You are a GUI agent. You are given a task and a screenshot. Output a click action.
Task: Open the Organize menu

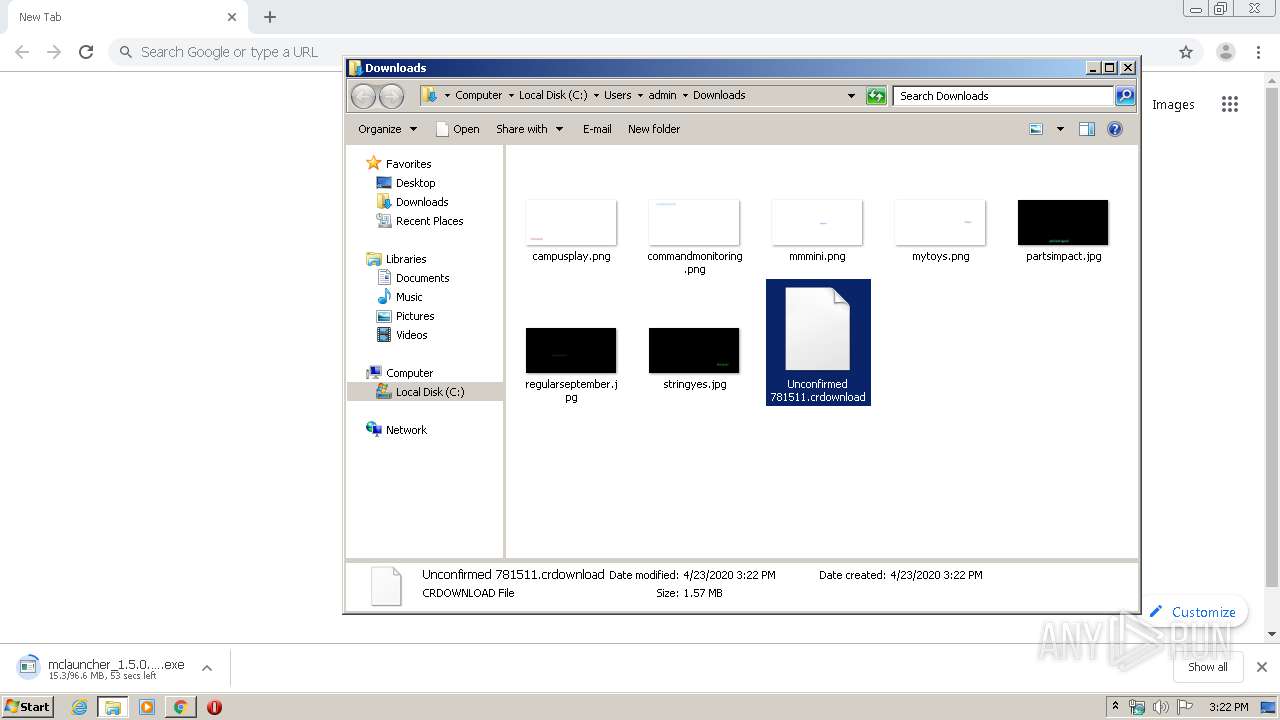coord(388,129)
